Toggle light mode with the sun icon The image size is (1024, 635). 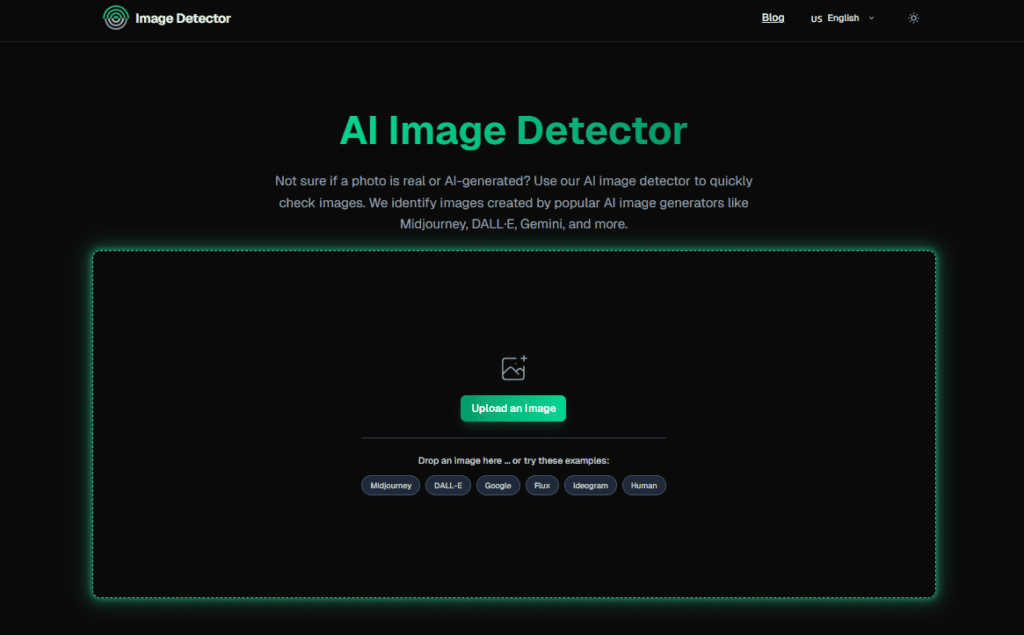pyautogui.click(x=913, y=18)
